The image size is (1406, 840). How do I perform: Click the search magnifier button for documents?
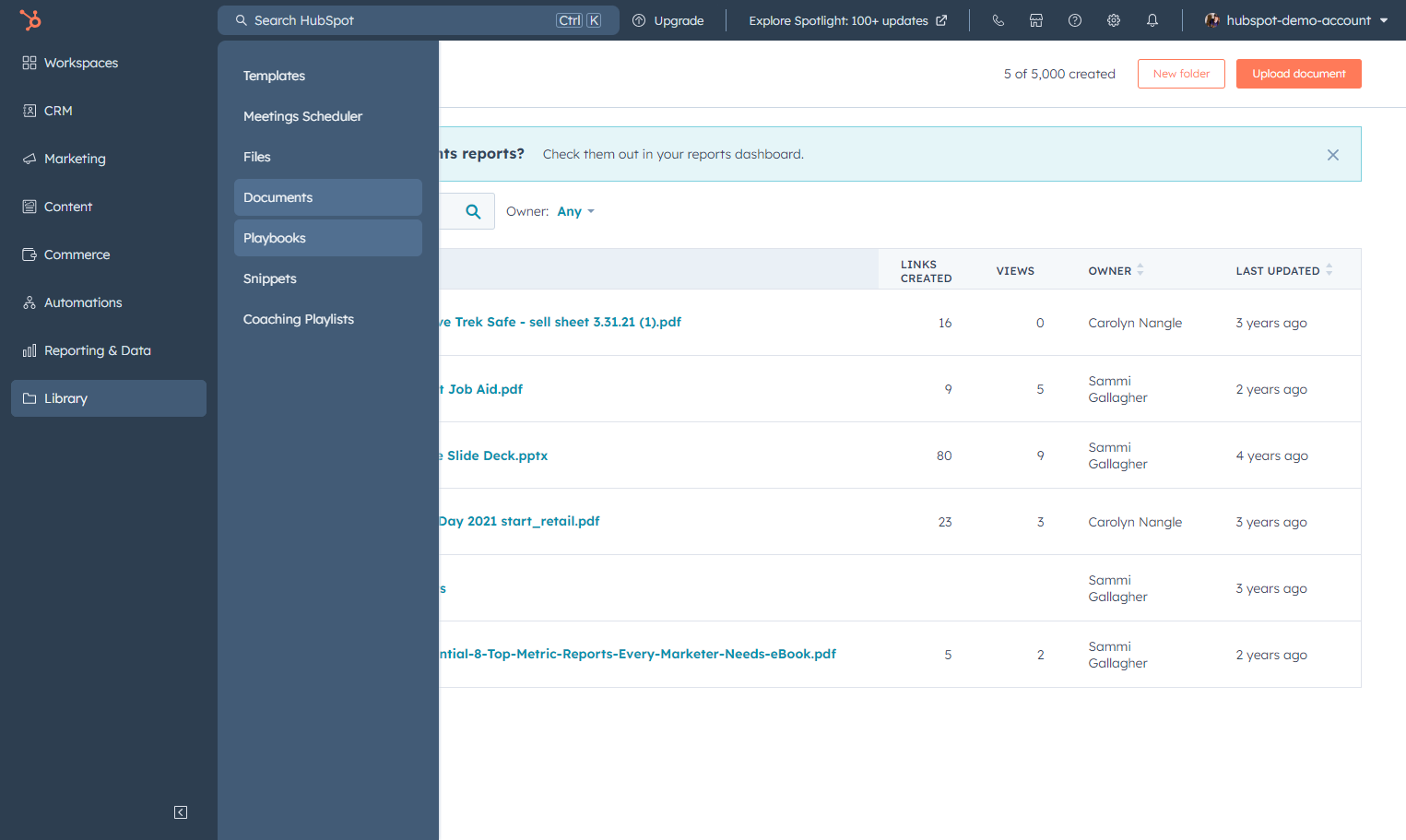pos(473,211)
